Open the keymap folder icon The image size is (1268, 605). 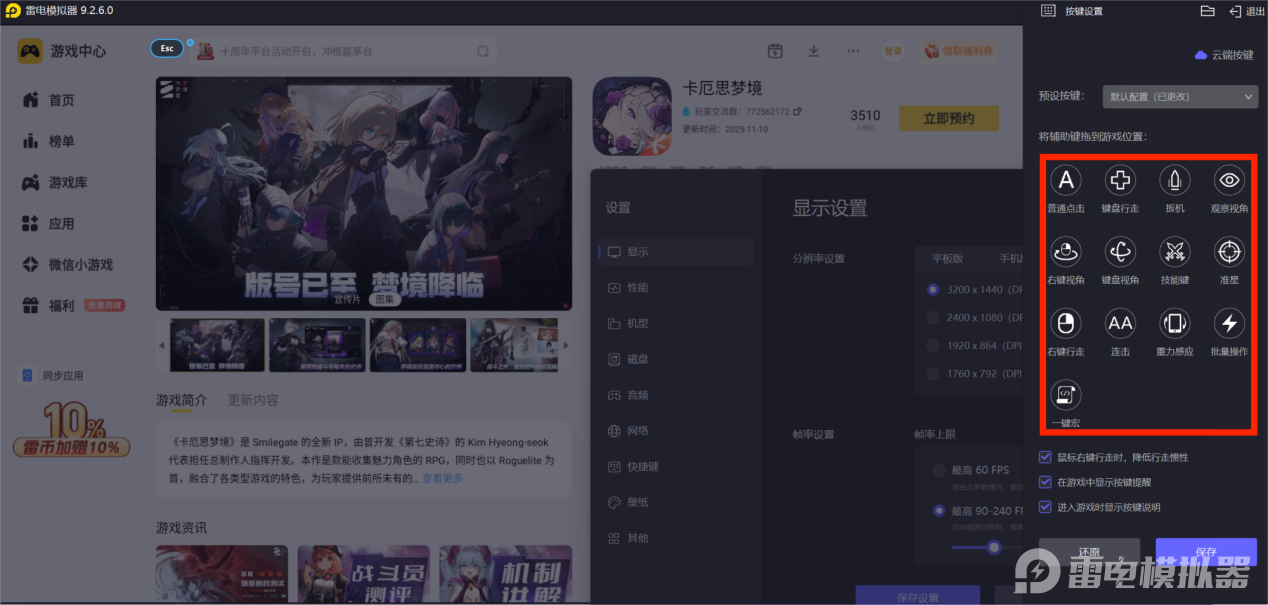point(1207,11)
